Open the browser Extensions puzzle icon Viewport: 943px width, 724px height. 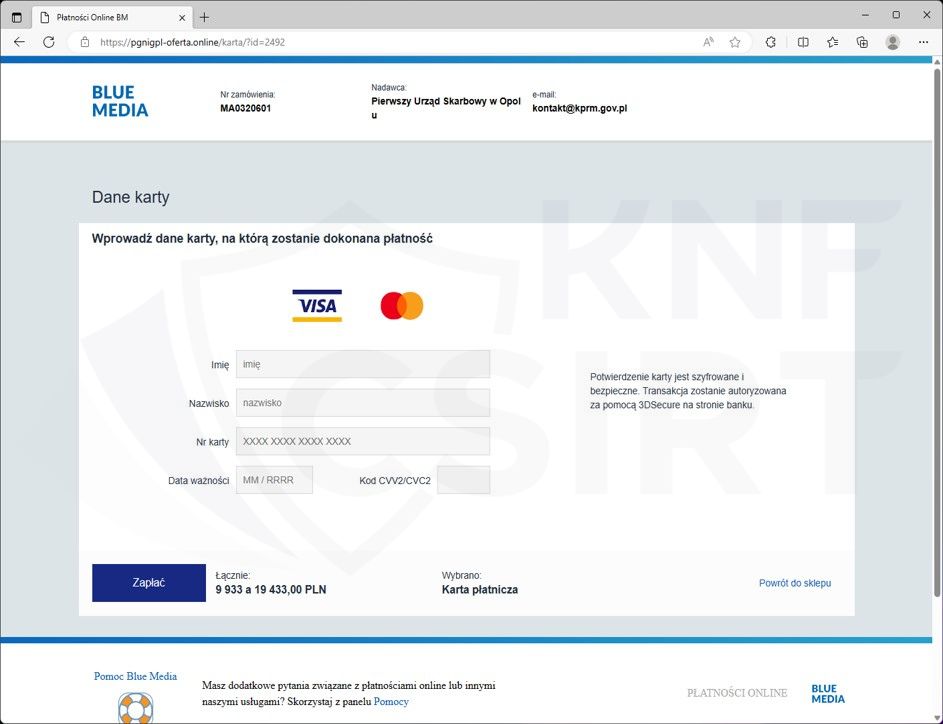pyautogui.click(x=771, y=42)
